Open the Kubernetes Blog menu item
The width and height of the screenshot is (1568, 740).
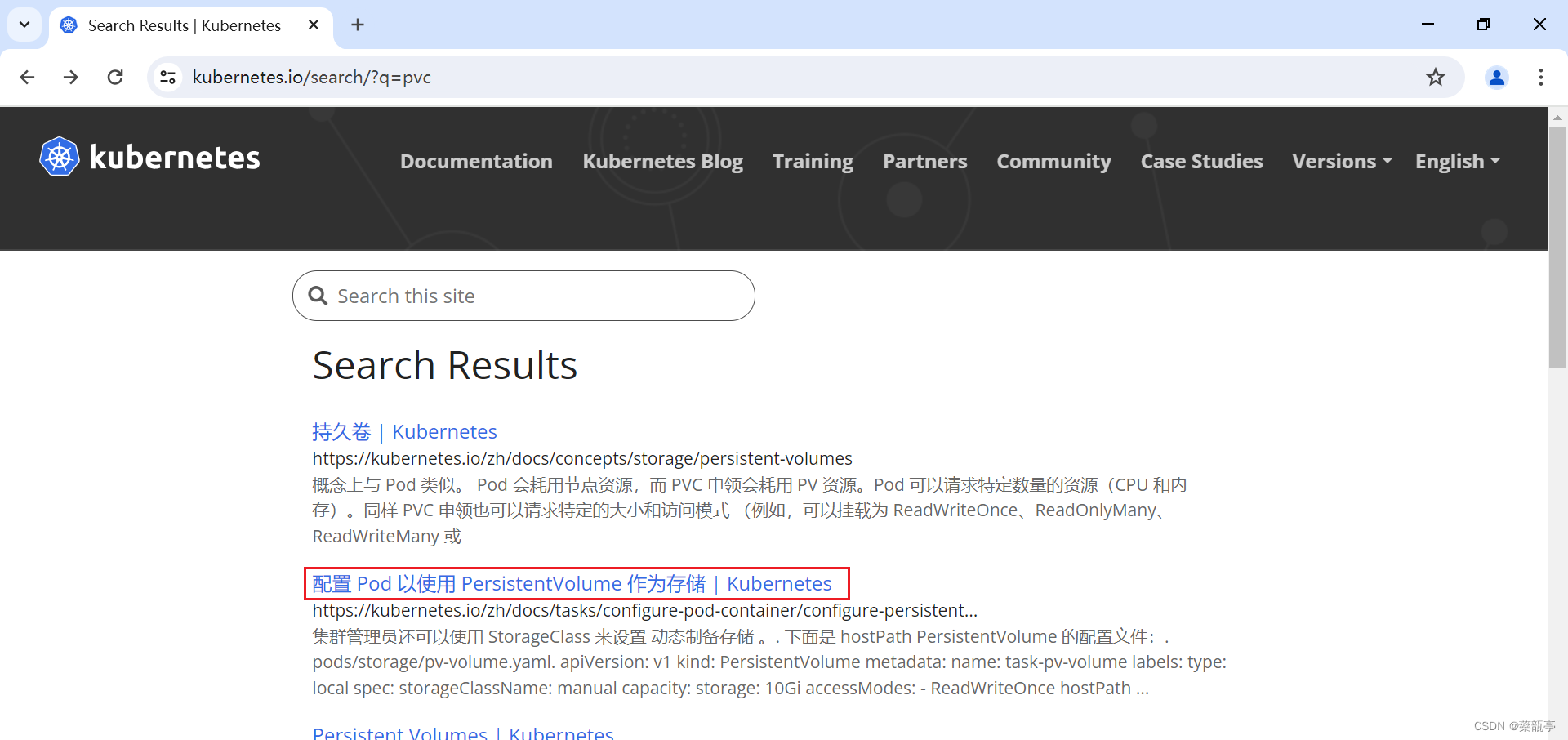[662, 161]
